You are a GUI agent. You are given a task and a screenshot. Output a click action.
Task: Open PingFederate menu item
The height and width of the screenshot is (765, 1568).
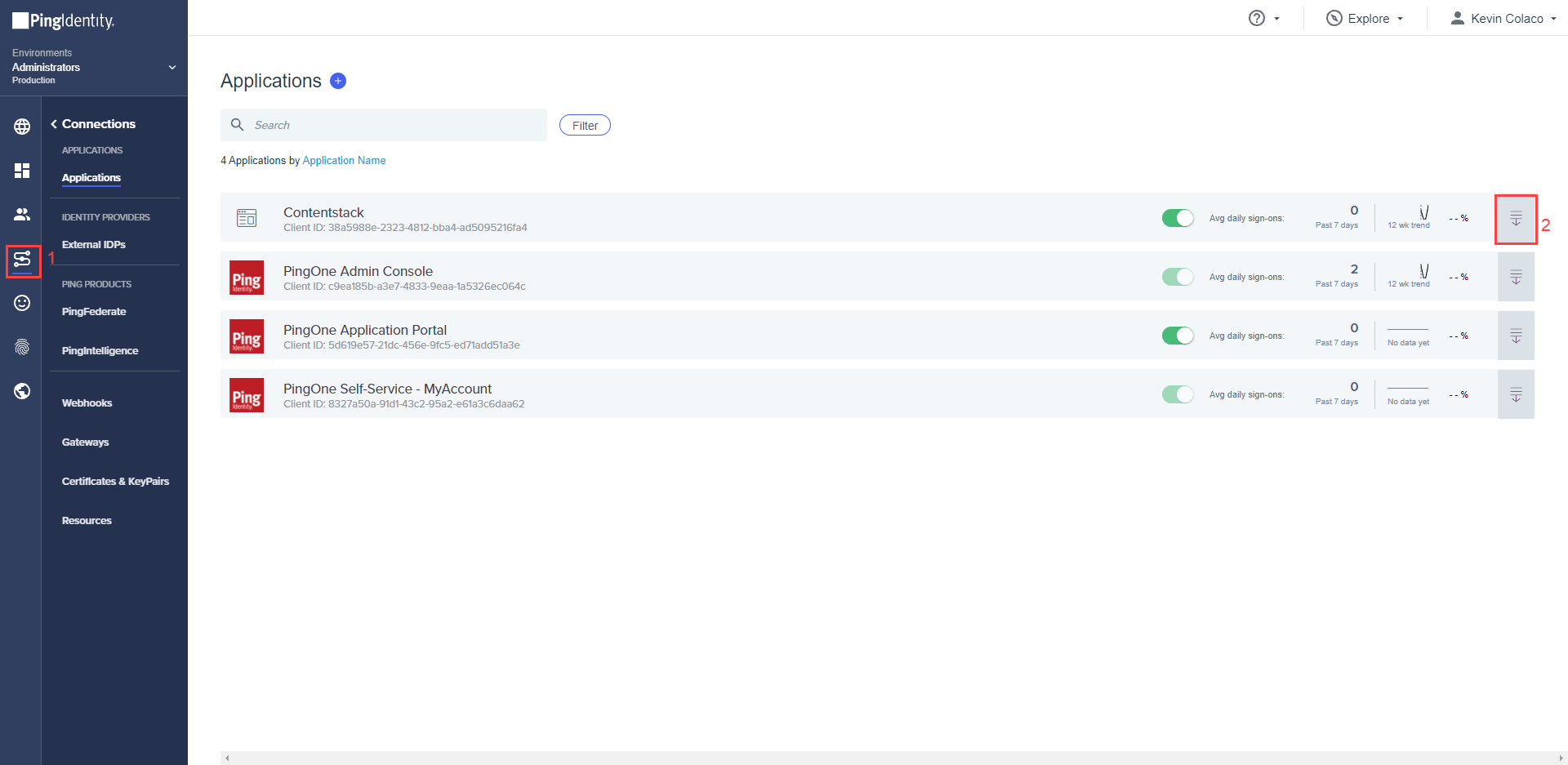(94, 312)
